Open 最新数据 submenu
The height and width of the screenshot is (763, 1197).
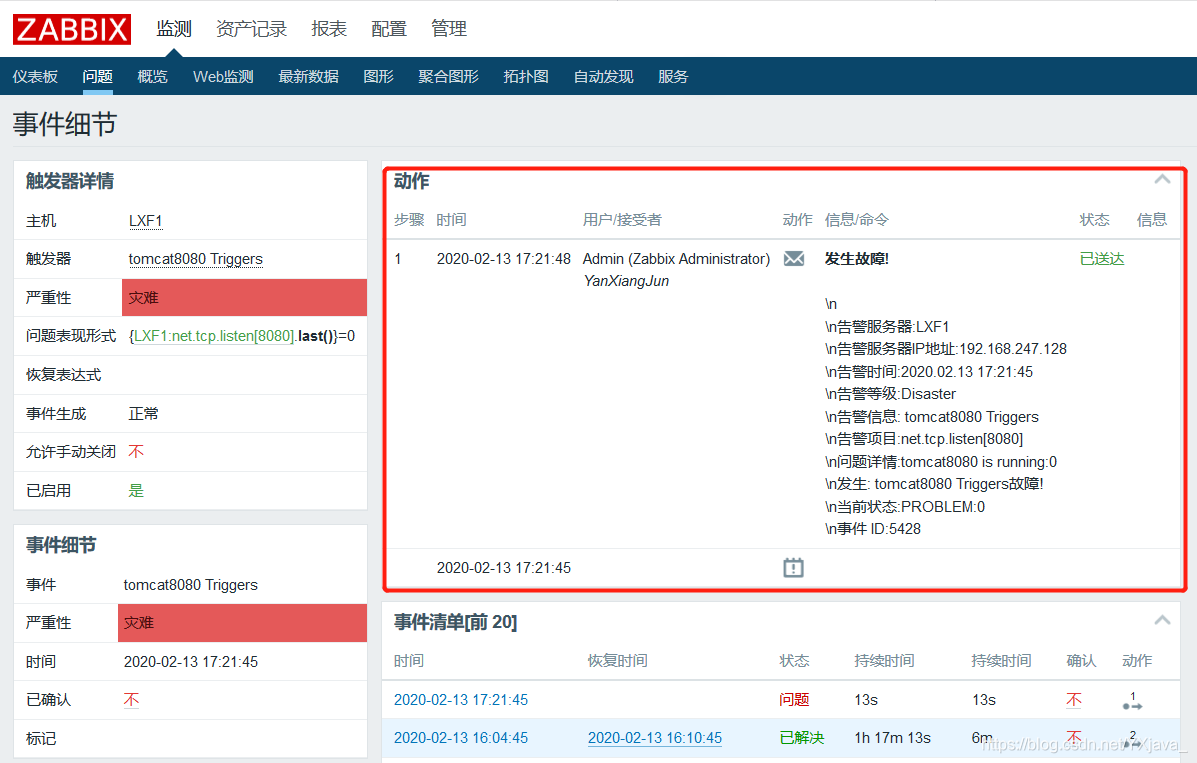(308, 76)
